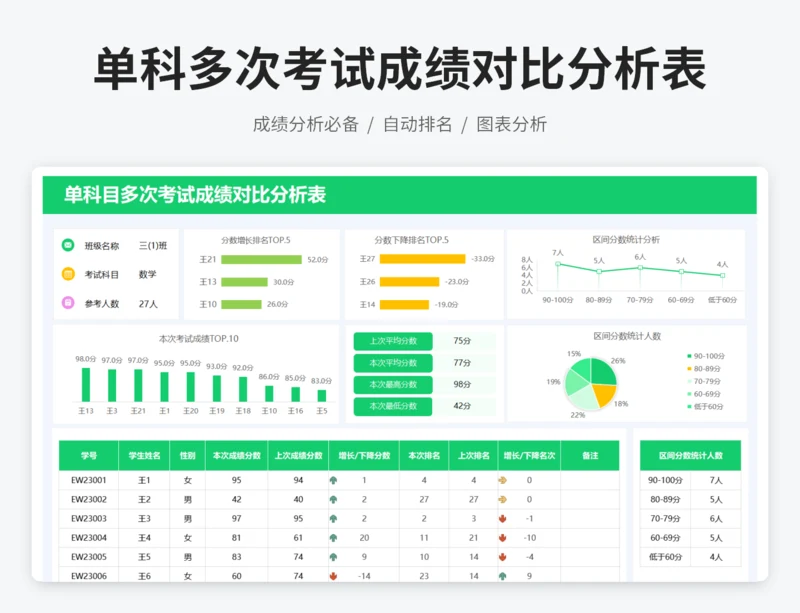Screen dimensions: 800x613
Task: Click the 增长/下降名次 column header
Action: pos(529,455)
